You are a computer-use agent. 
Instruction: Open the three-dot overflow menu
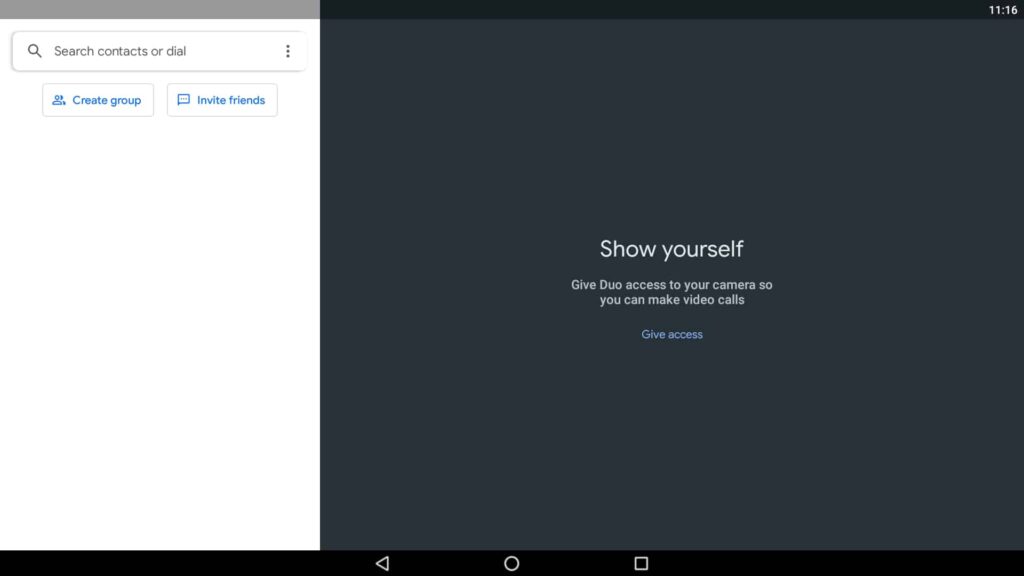(x=288, y=51)
